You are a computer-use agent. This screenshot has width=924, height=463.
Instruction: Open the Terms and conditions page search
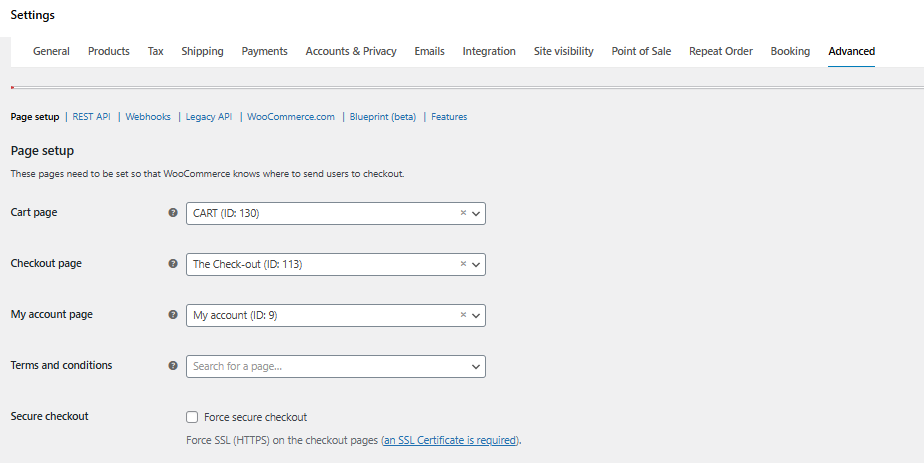[336, 366]
